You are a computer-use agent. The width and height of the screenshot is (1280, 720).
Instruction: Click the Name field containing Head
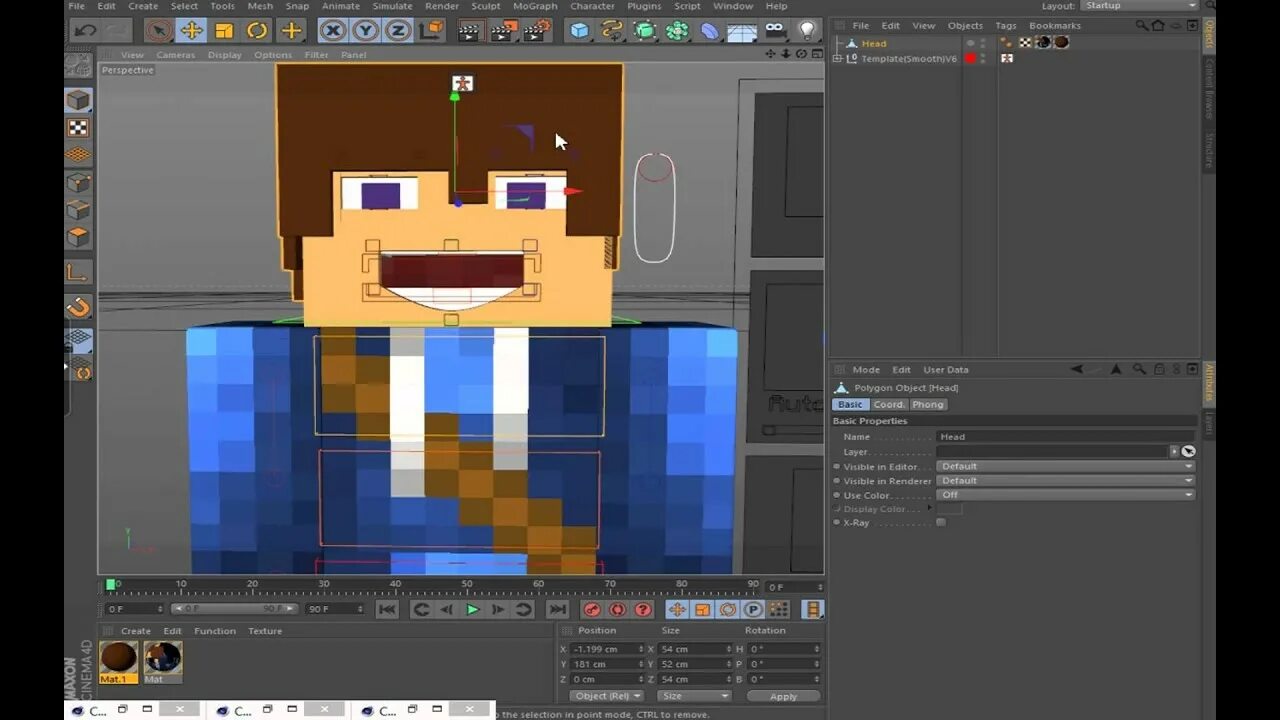(x=1066, y=437)
